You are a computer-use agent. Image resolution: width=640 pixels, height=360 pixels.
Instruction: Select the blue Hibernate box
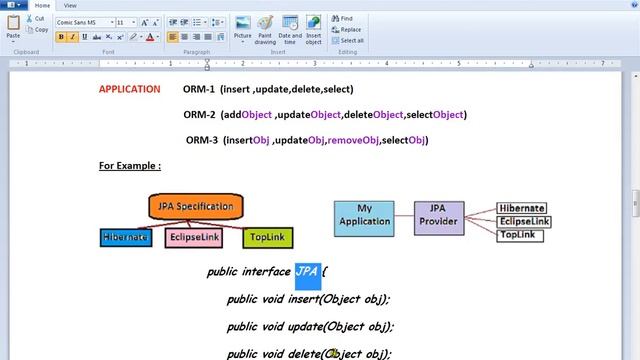[126, 238]
